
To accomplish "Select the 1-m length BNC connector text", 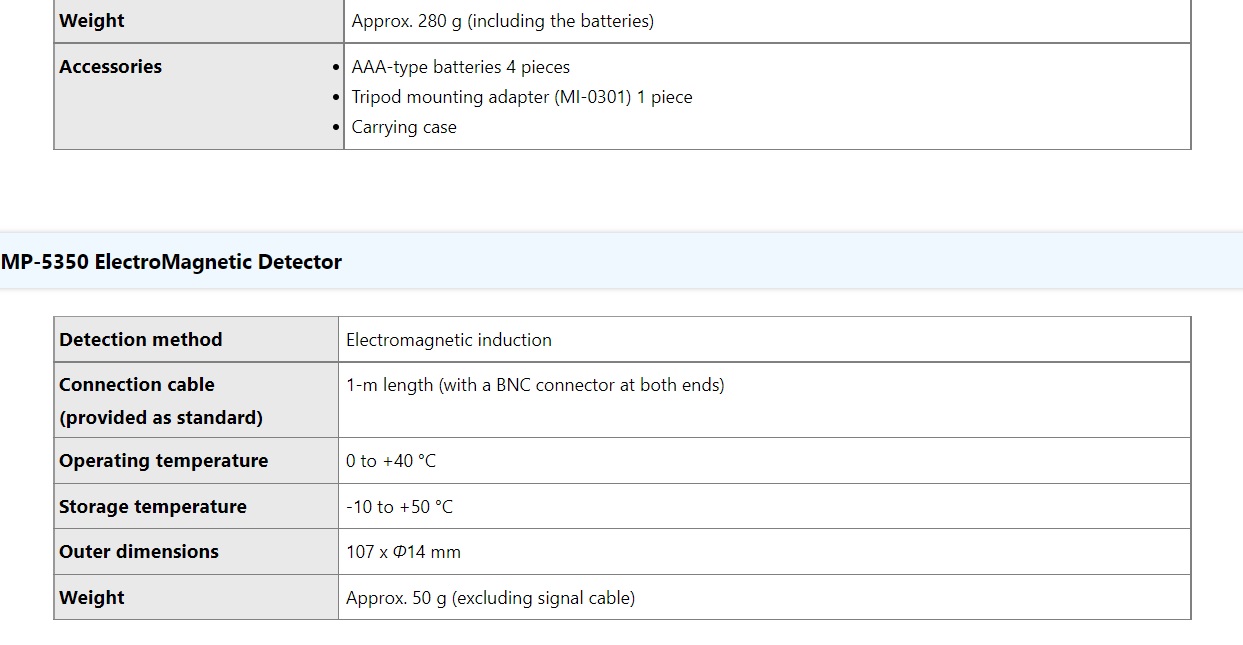I will pyautogui.click(x=535, y=385).
